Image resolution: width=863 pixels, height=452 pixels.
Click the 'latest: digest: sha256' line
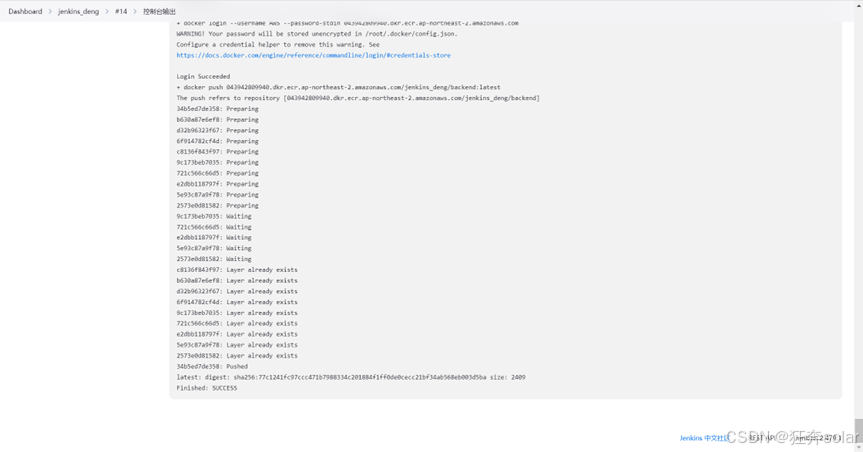click(351, 377)
